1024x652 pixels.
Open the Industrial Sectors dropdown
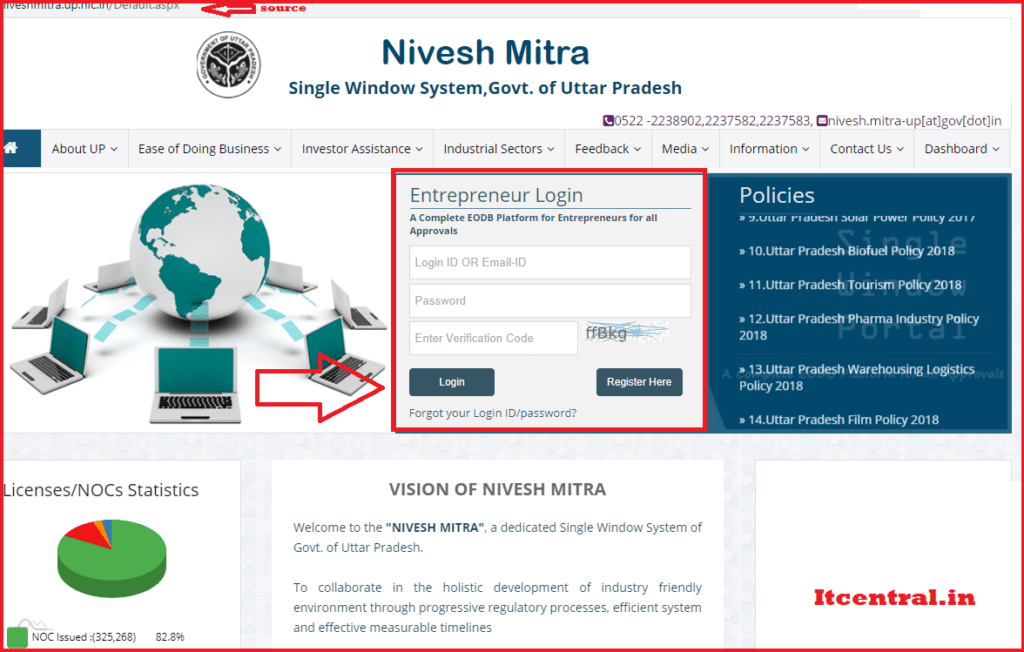[x=498, y=149]
